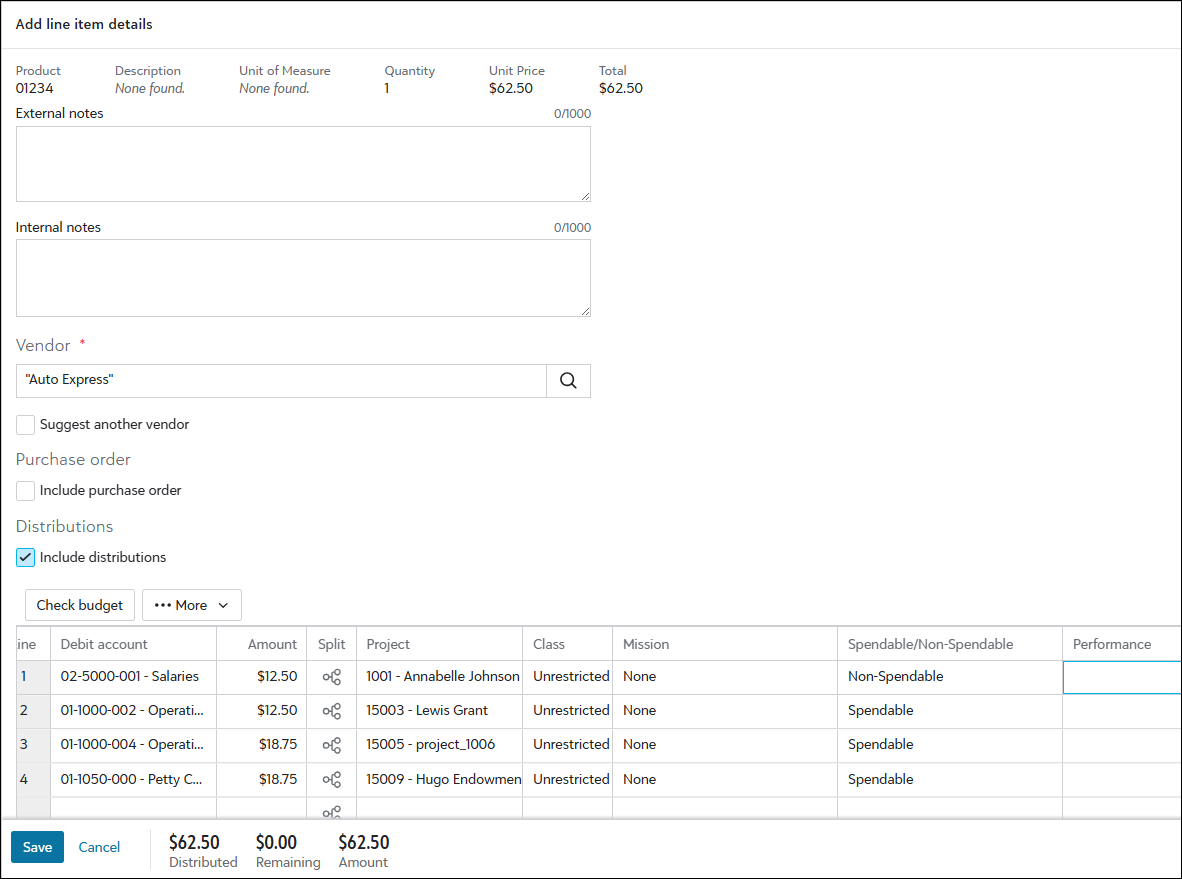The image size is (1182, 879).
Task: Enable Suggest another vendor checkbox
Action: tap(26, 425)
